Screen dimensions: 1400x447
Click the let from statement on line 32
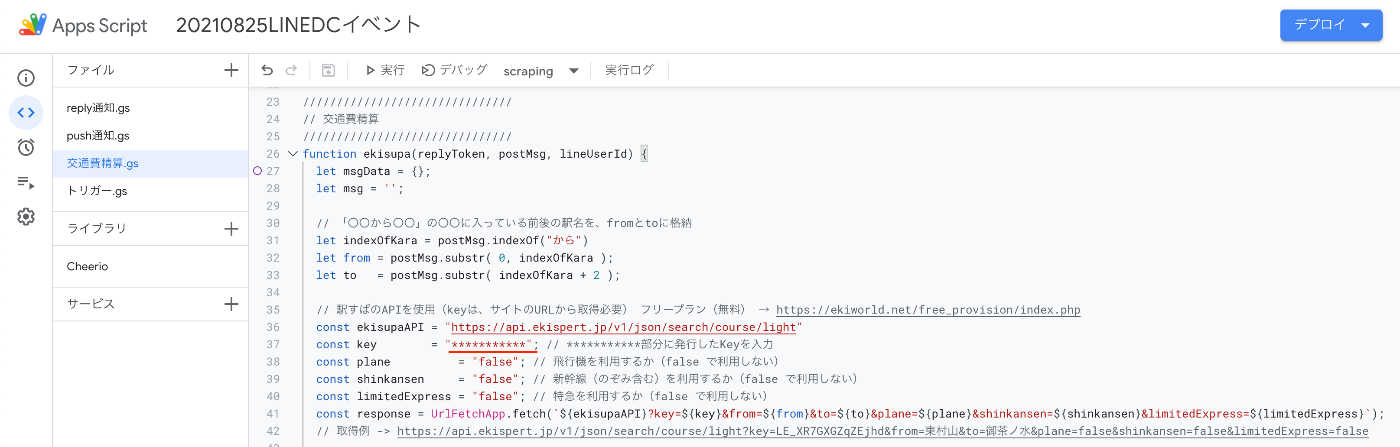pos(464,258)
